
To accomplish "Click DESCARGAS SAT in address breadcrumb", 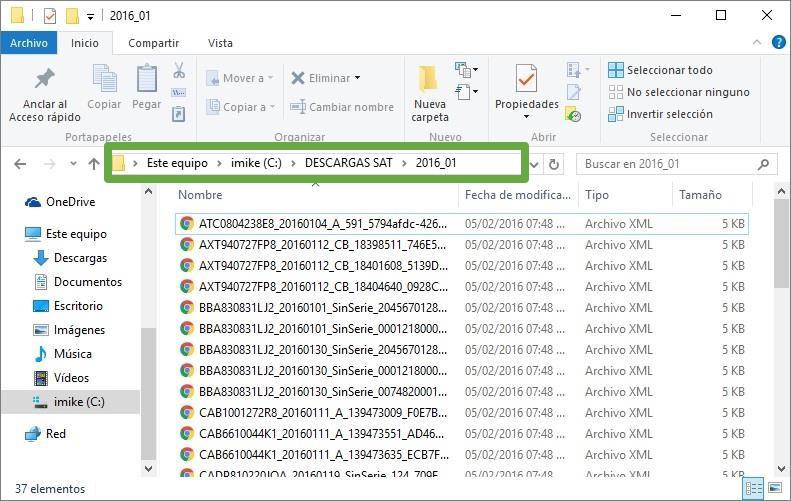I will (x=349, y=163).
